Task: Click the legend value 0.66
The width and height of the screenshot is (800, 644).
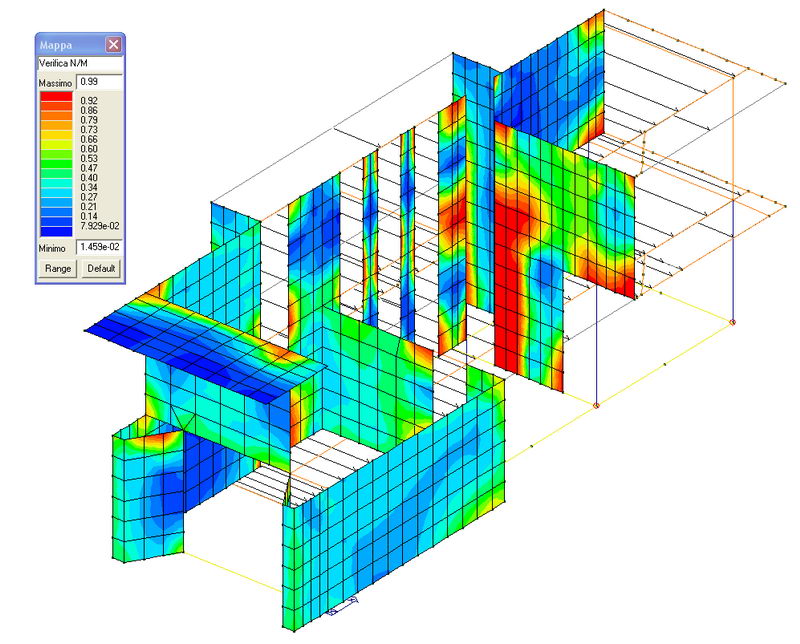Action: [x=89, y=139]
